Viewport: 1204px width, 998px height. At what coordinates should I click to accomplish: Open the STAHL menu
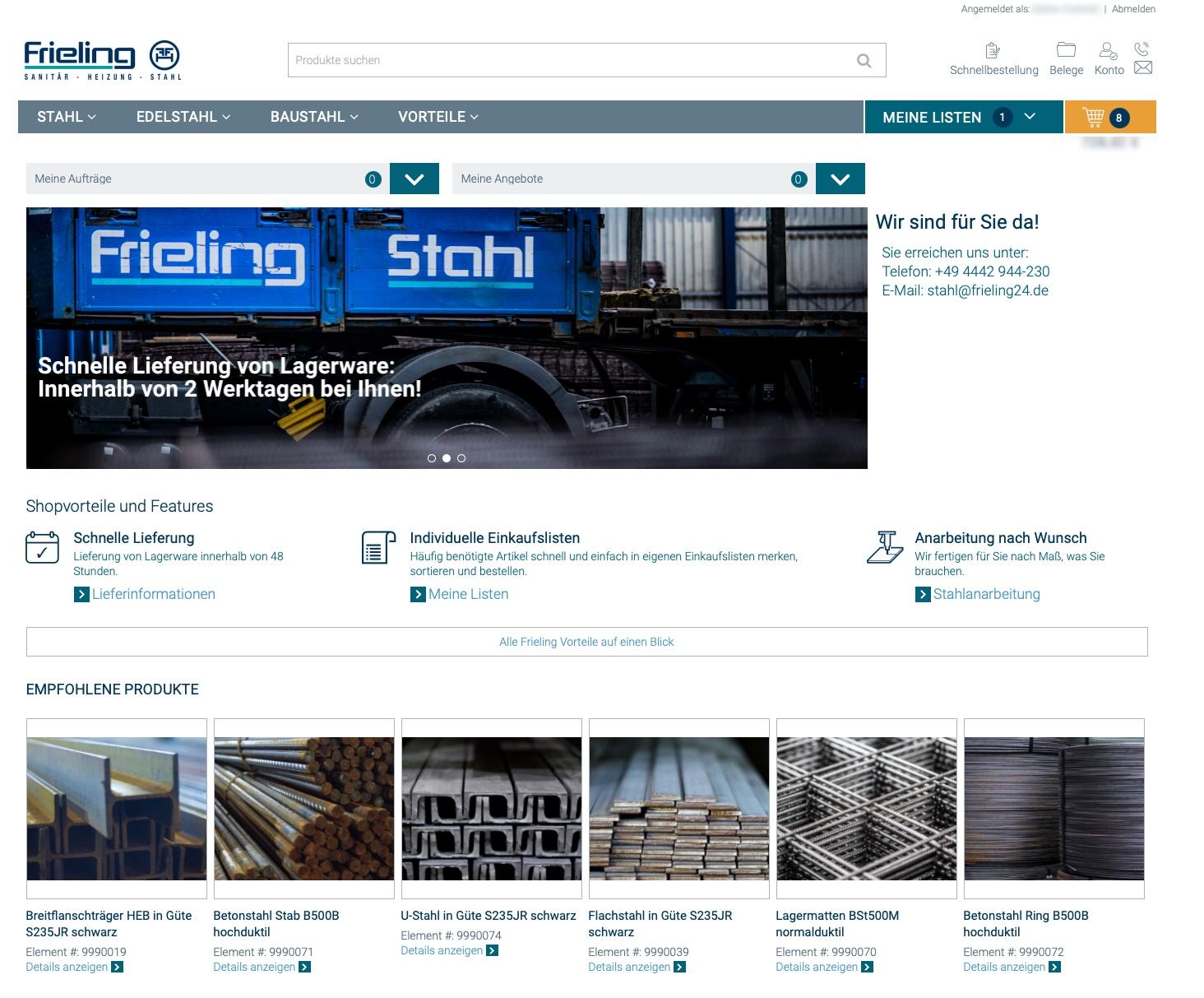67,117
